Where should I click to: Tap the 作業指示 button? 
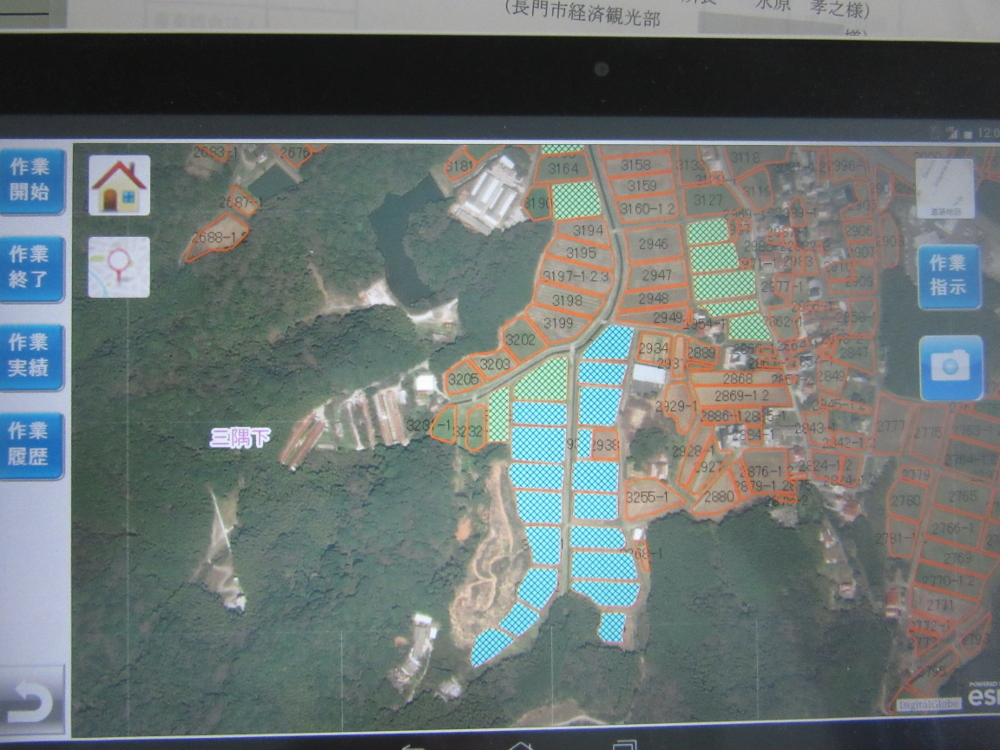(948, 277)
